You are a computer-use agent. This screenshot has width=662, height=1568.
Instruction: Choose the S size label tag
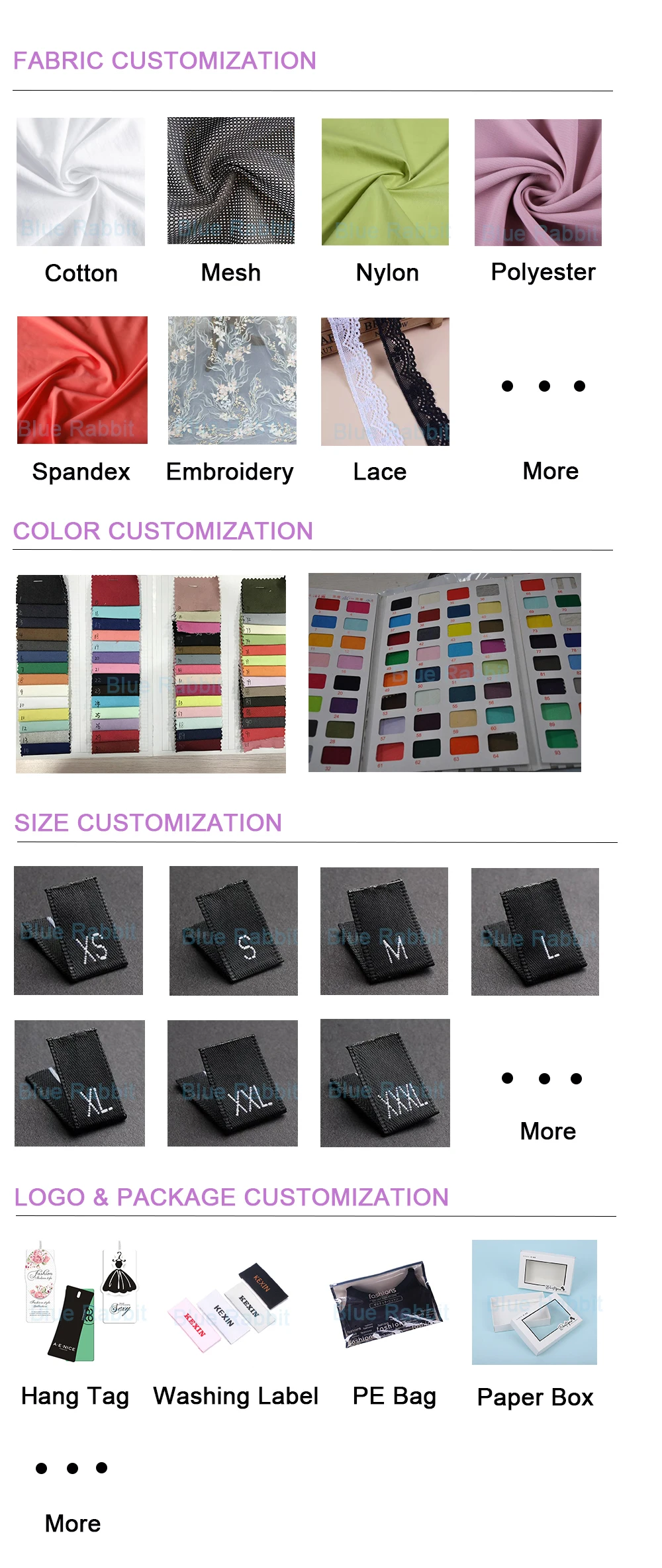tap(234, 931)
